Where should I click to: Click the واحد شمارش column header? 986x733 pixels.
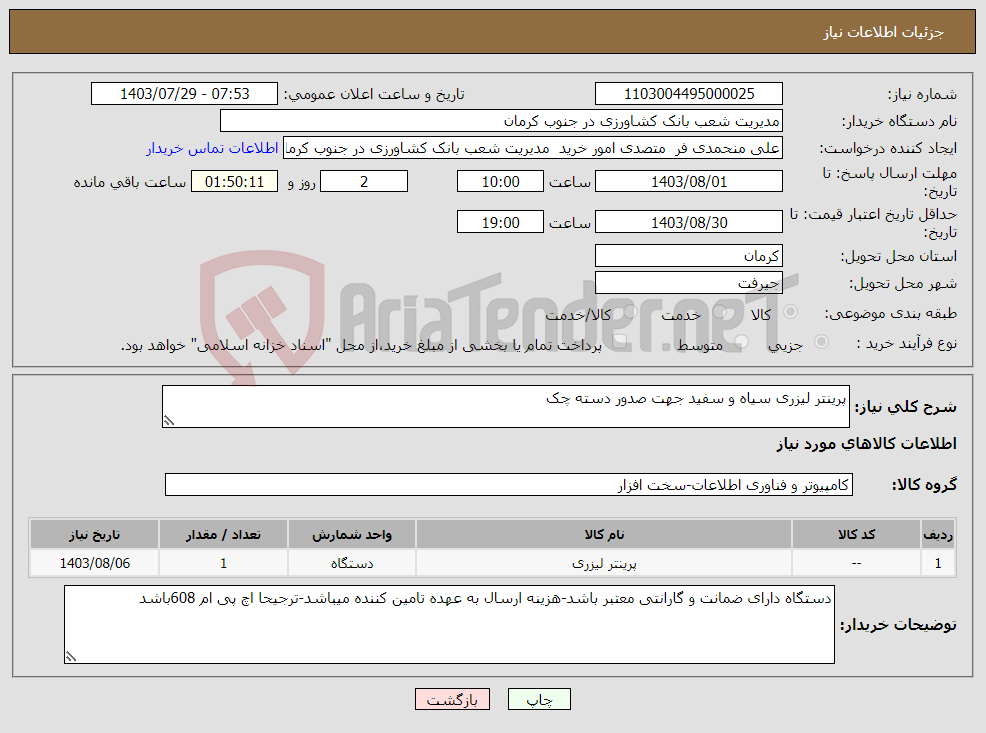[352, 534]
